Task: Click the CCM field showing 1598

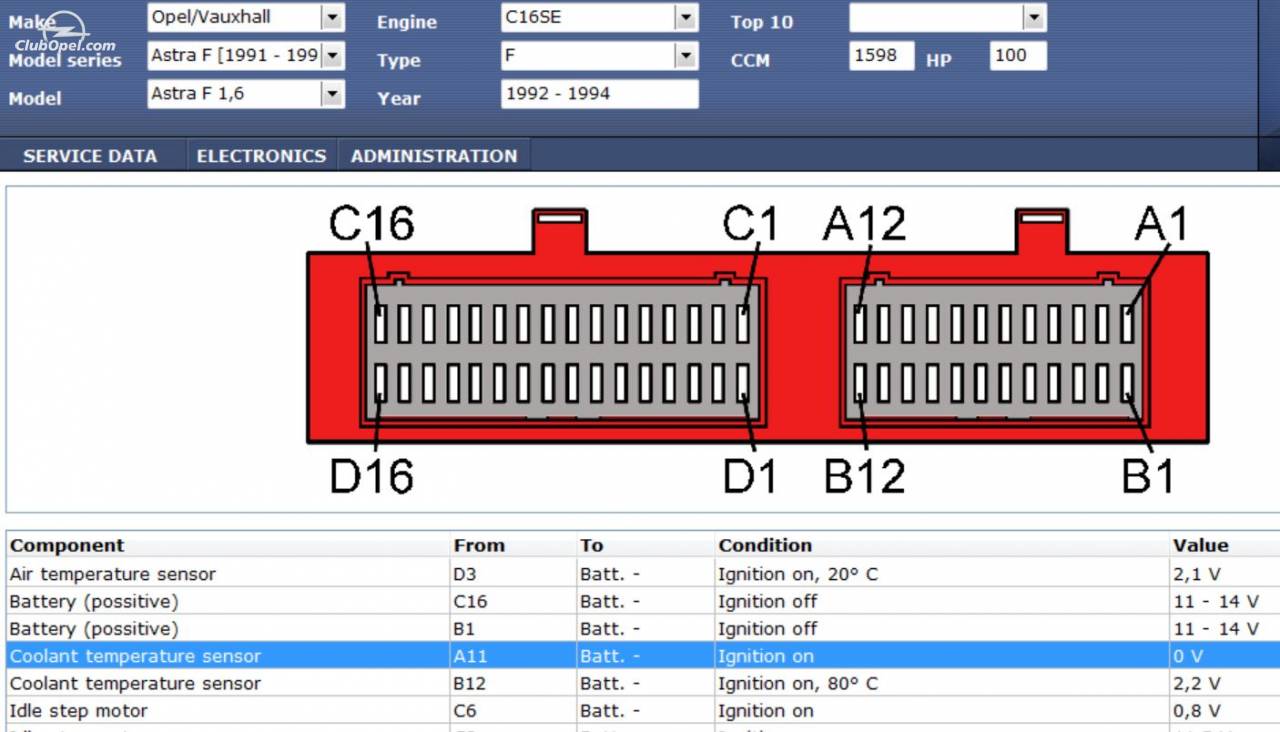Action: tap(882, 55)
